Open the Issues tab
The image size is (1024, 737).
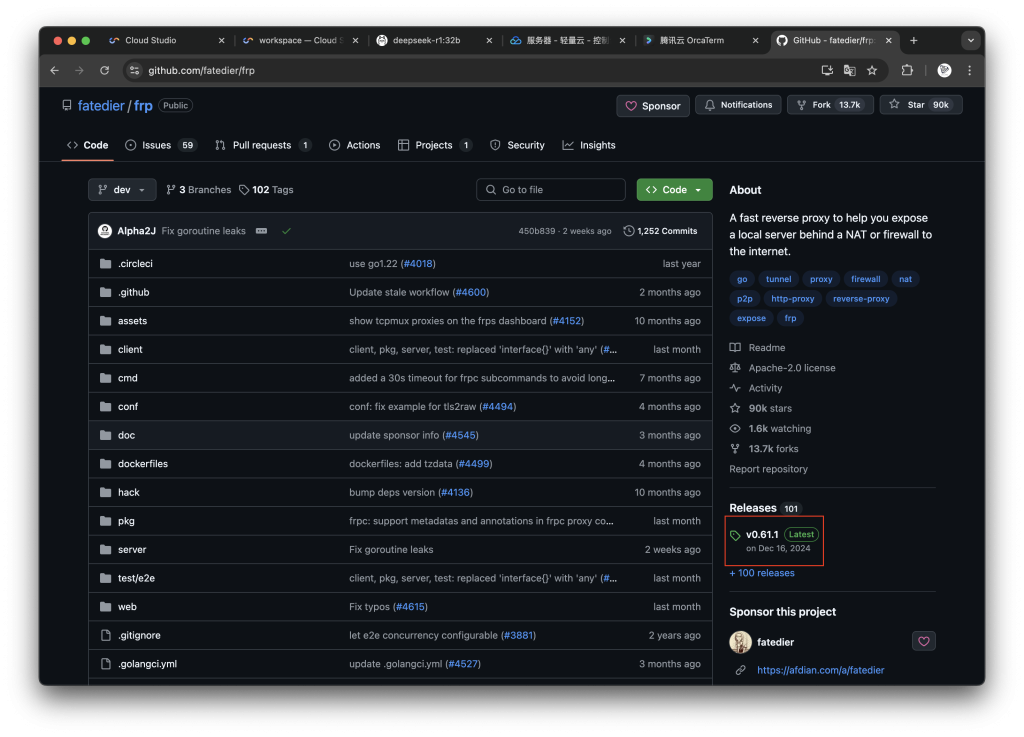(161, 146)
